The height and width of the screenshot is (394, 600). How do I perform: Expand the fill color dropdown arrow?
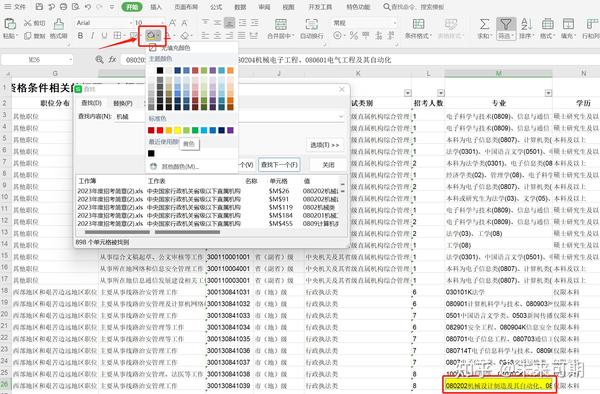[x=158, y=36]
